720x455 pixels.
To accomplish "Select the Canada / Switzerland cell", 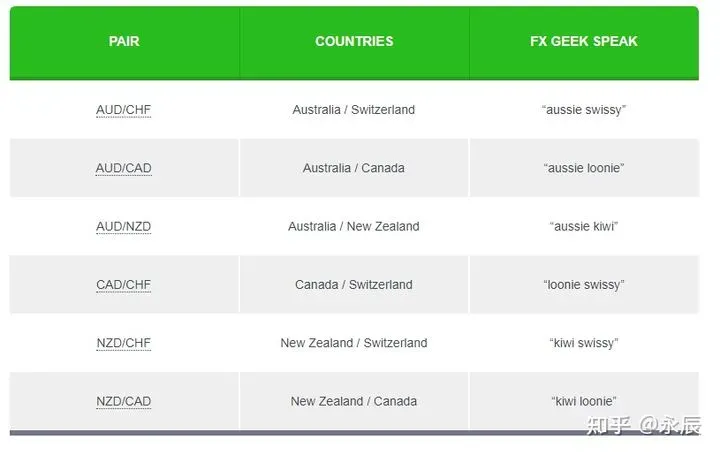I will pyautogui.click(x=354, y=285).
